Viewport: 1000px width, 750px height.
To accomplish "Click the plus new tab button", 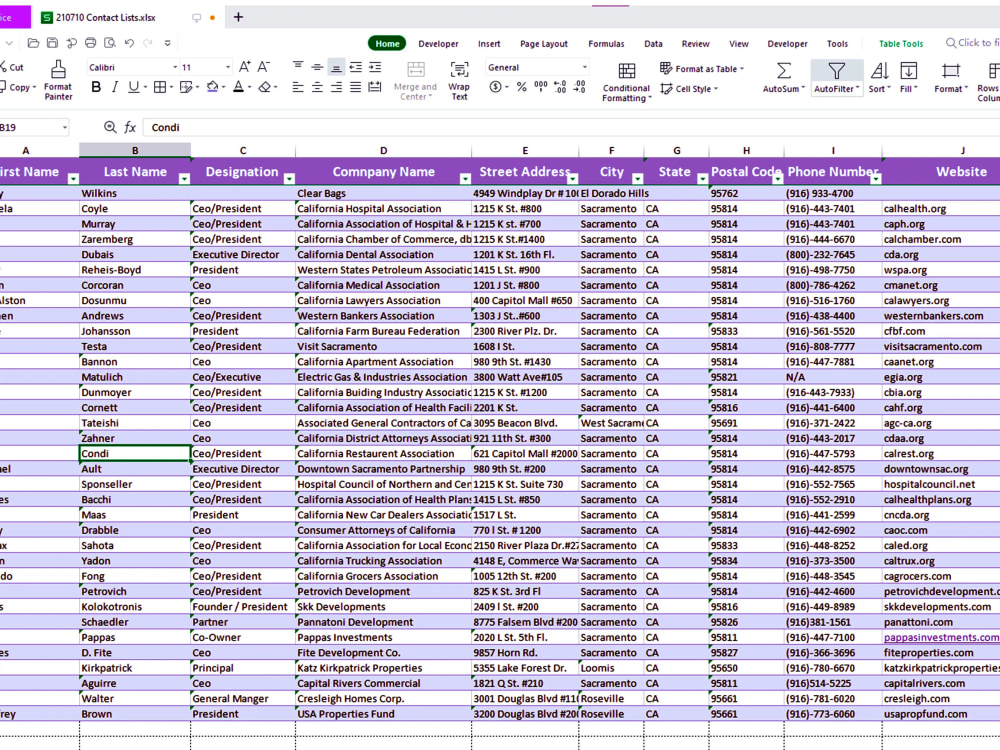I will point(238,17).
